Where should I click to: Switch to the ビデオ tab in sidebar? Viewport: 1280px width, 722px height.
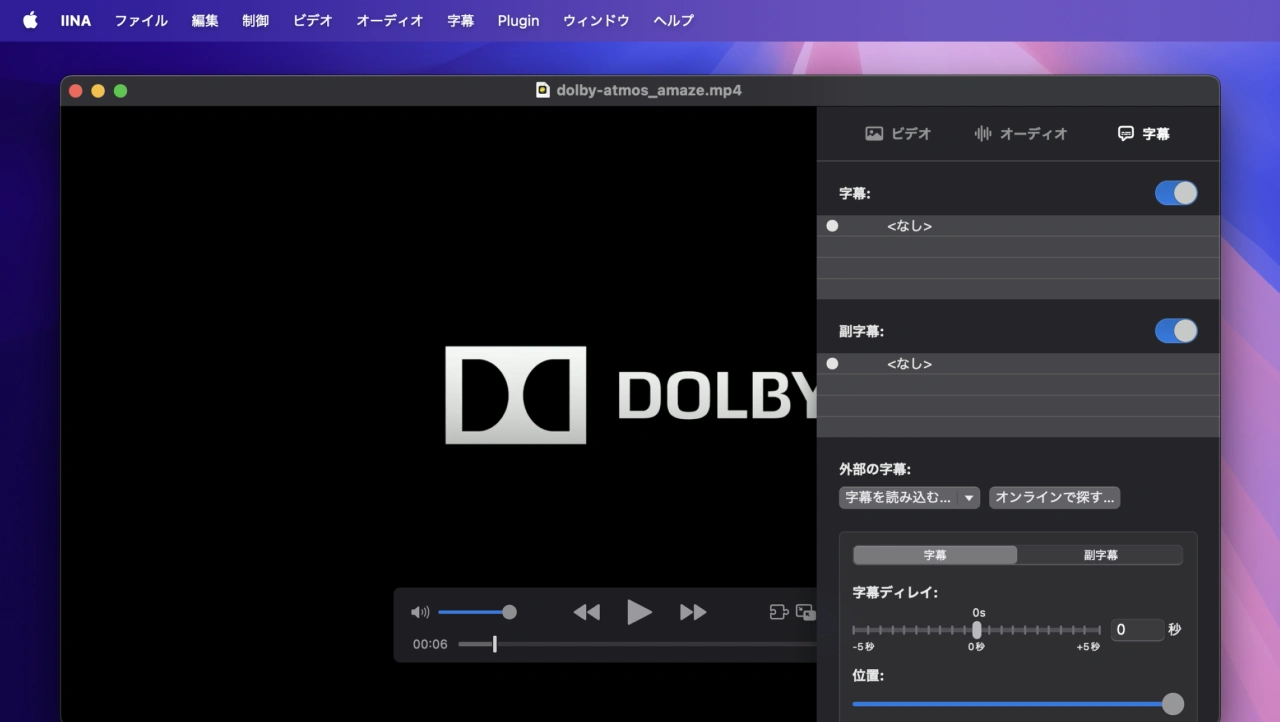(898, 134)
